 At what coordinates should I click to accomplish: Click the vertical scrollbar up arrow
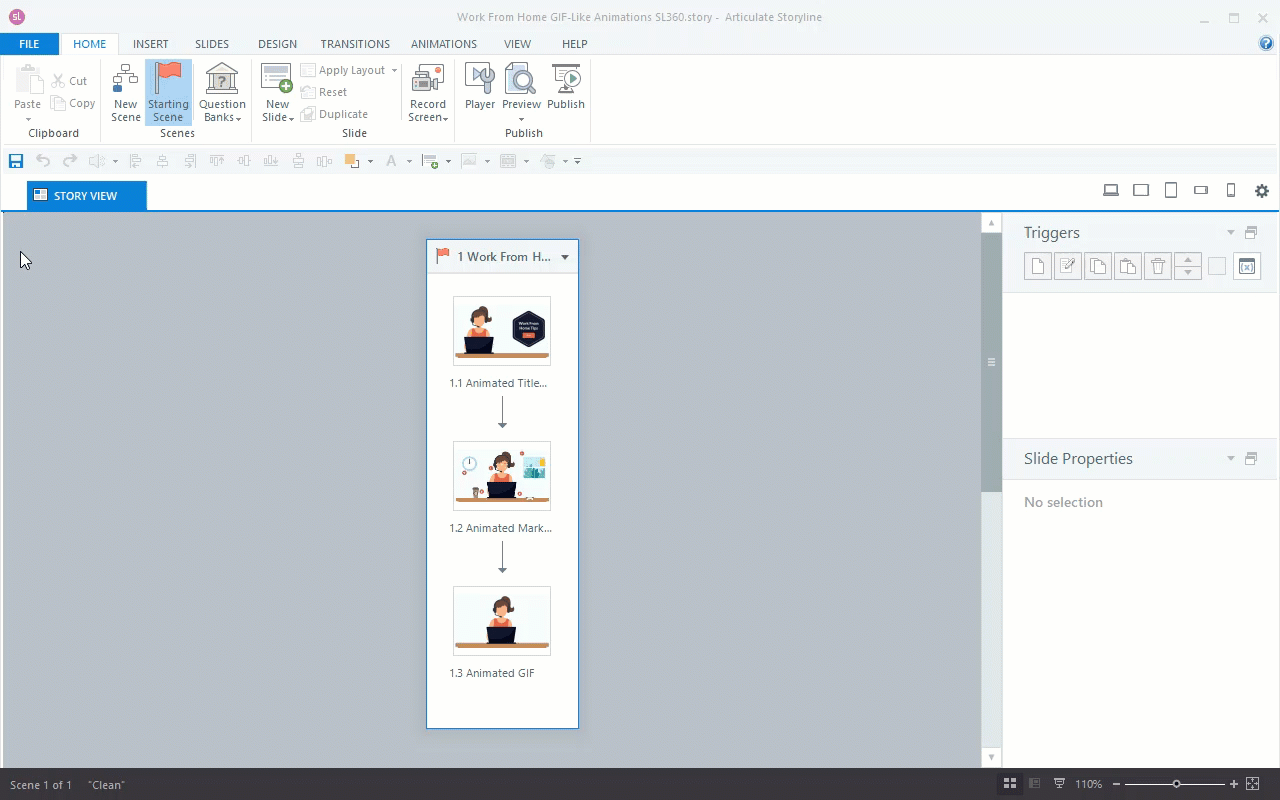pos(991,223)
